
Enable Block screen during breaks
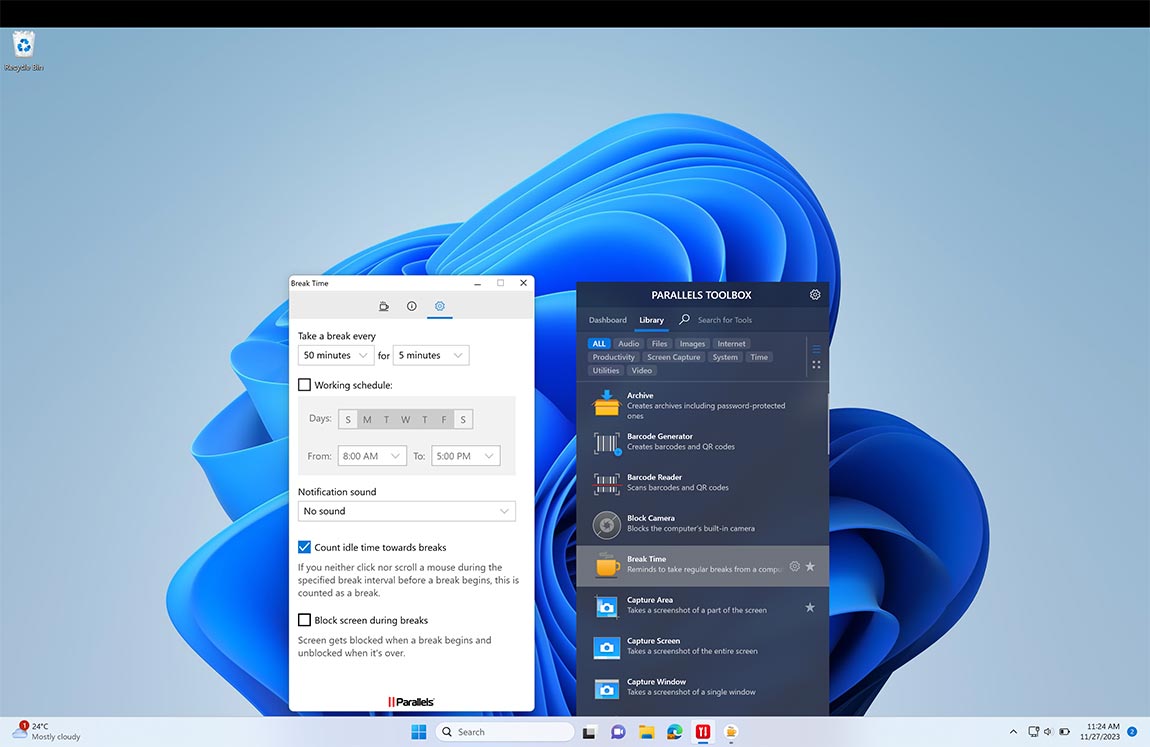pyautogui.click(x=304, y=619)
